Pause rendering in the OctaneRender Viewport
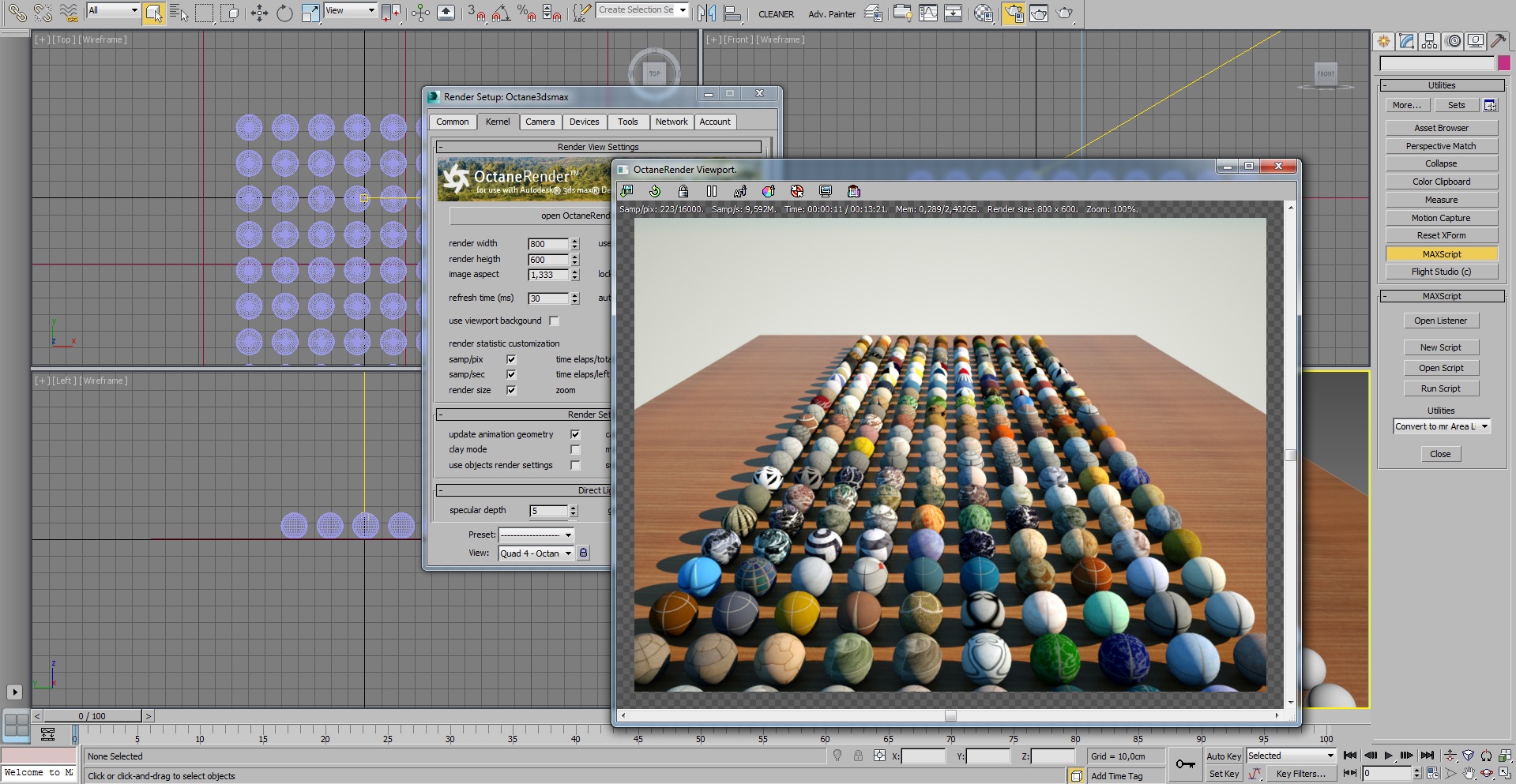Screen dimensions: 1516x784 coord(712,191)
